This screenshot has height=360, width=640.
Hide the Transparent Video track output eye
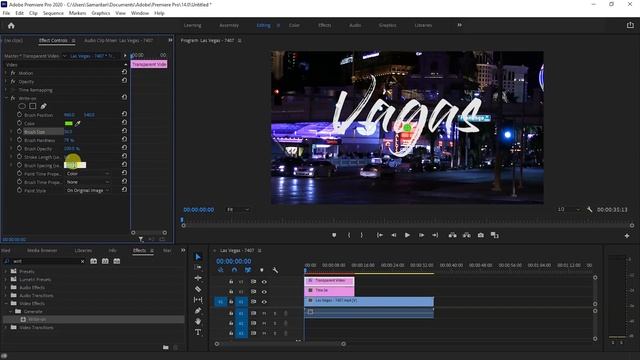coord(264,282)
